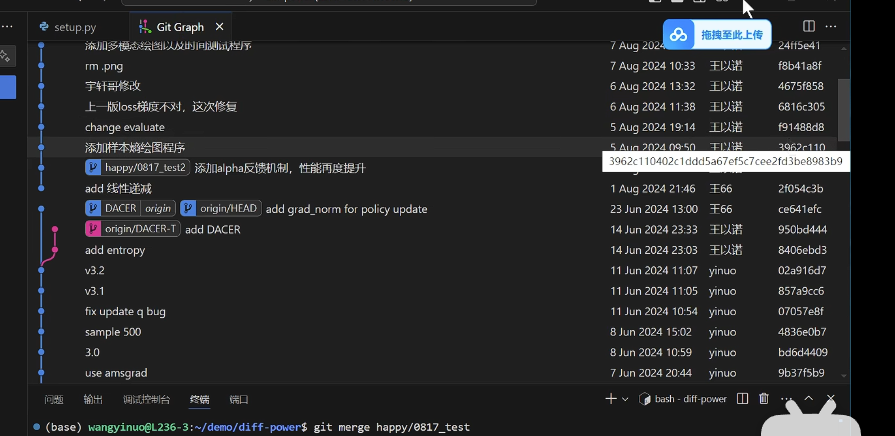The image size is (895, 436).
Task: Click commit hash 4675f858
Action: pos(801,87)
